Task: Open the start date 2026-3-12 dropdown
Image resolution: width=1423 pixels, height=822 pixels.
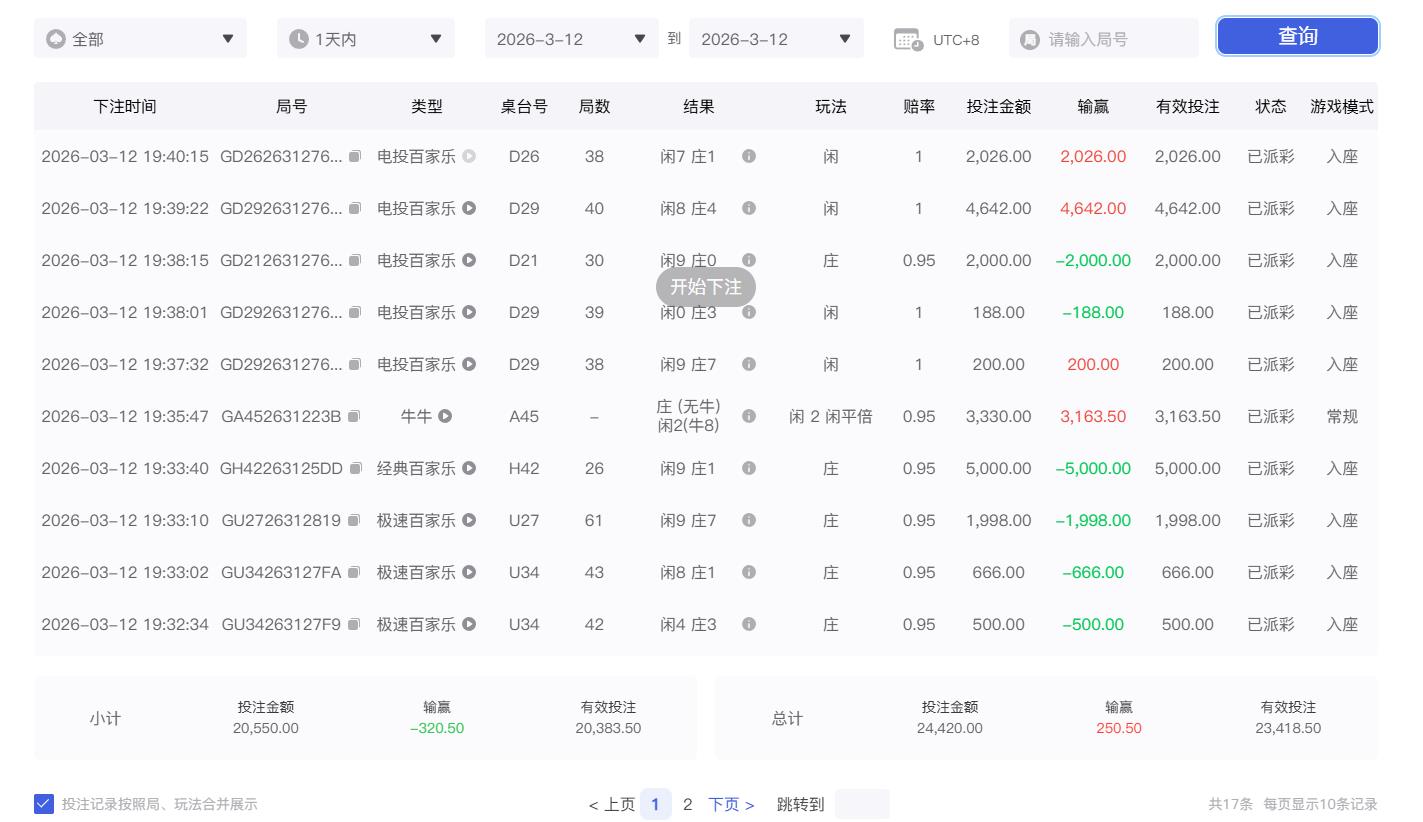Action: (571, 38)
